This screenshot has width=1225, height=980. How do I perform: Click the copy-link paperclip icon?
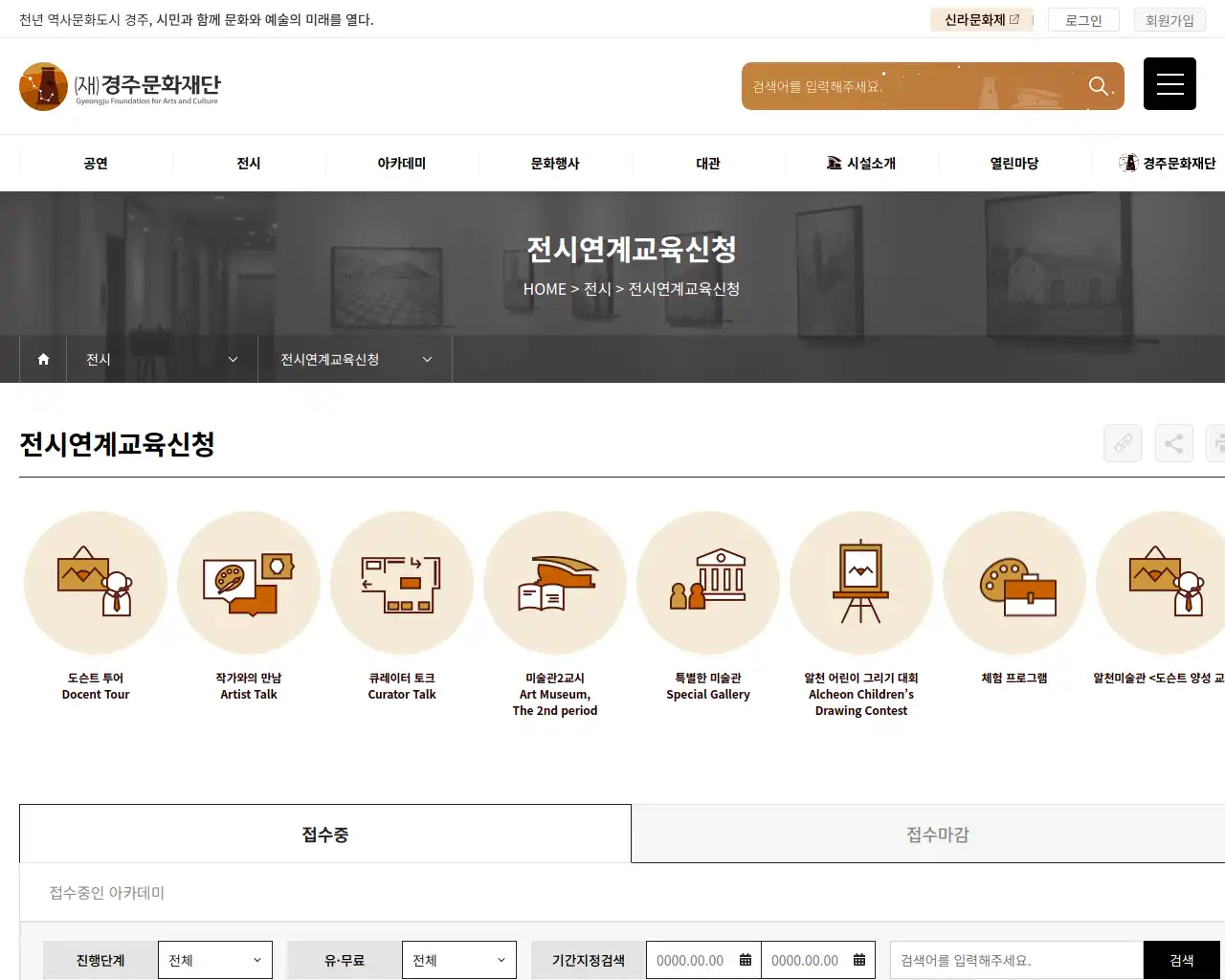[1122, 443]
